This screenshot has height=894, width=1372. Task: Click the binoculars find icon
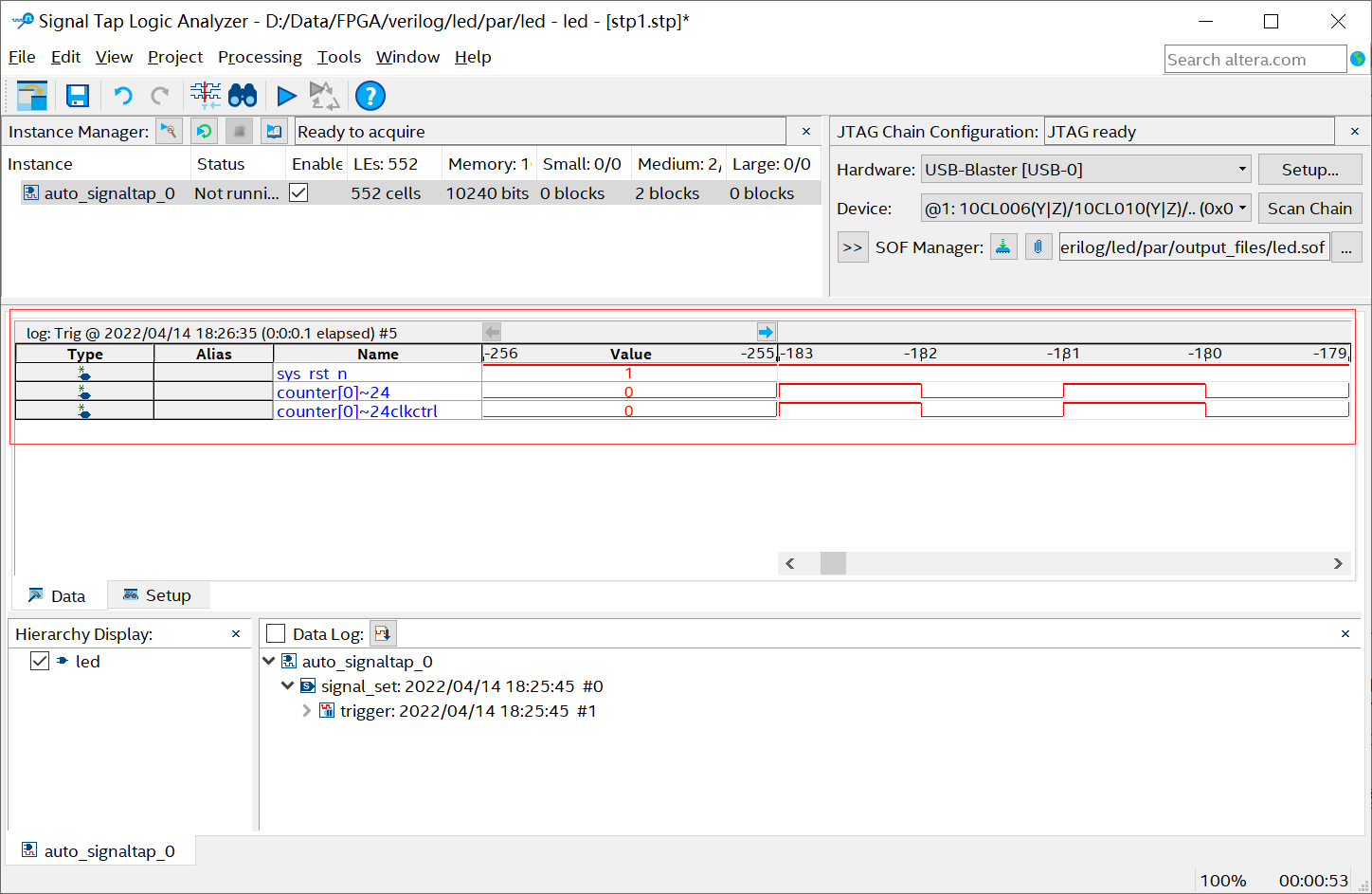[x=243, y=96]
